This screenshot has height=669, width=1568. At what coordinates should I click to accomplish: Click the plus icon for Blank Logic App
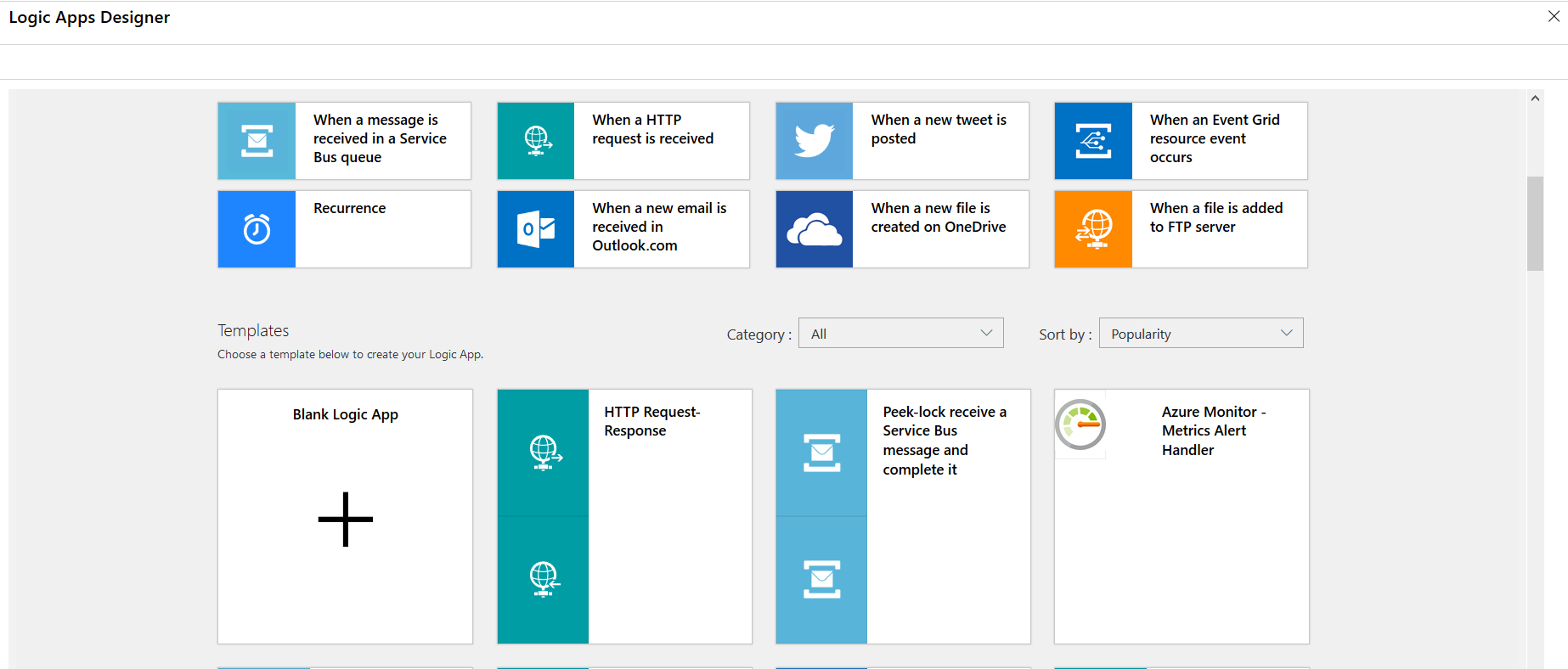tap(346, 519)
